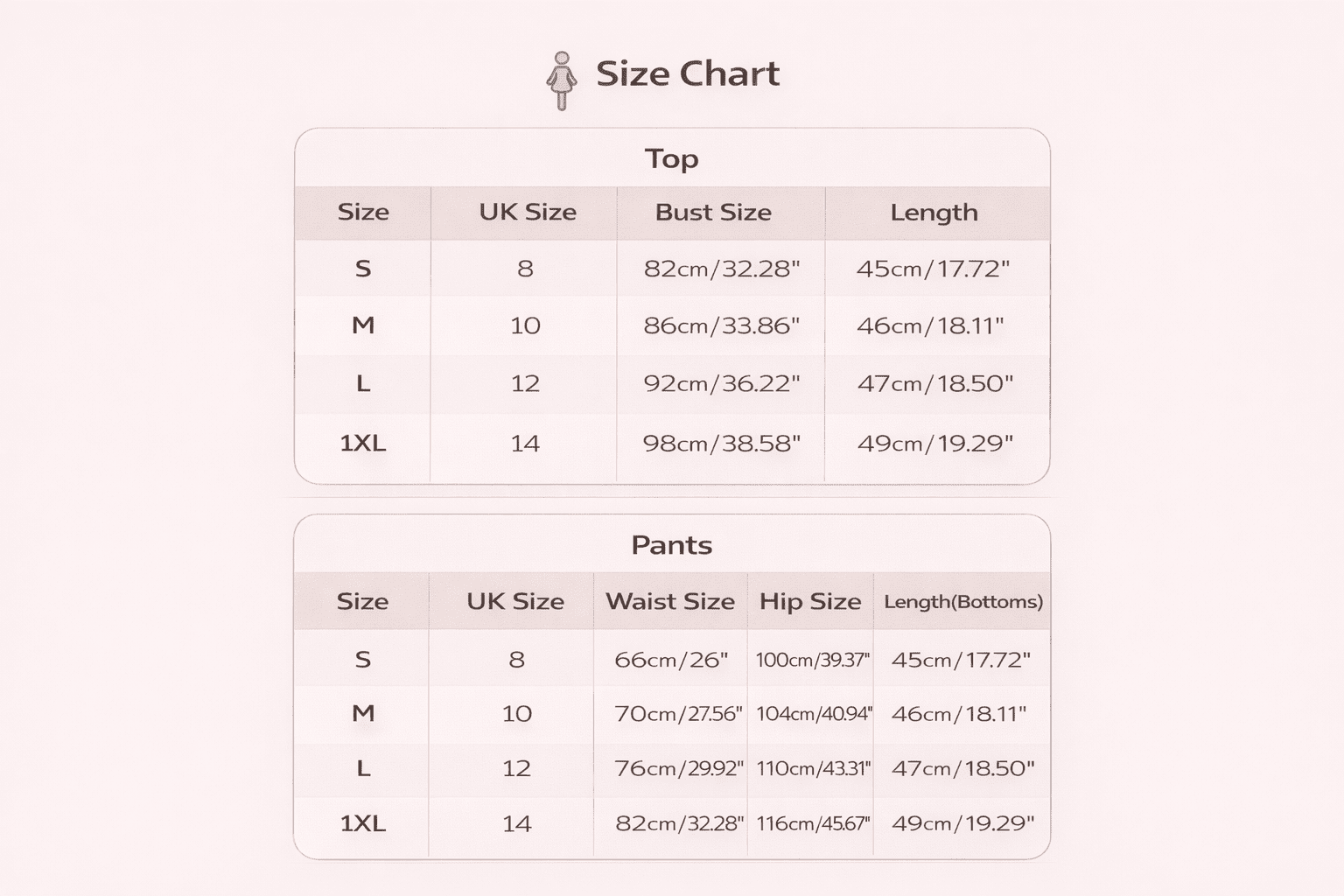Select the 116cm/45.67" hip cell
This screenshot has height=896, width=1344.
pos(813,823)
